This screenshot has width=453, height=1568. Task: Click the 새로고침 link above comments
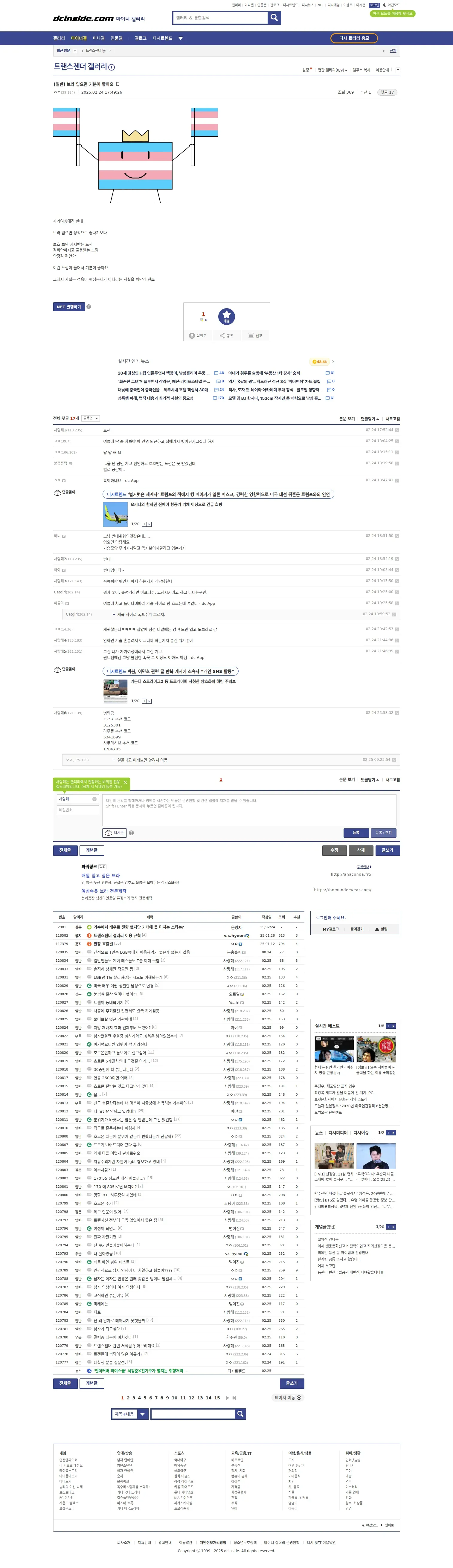pyautogui.click(x=393, y=419)
